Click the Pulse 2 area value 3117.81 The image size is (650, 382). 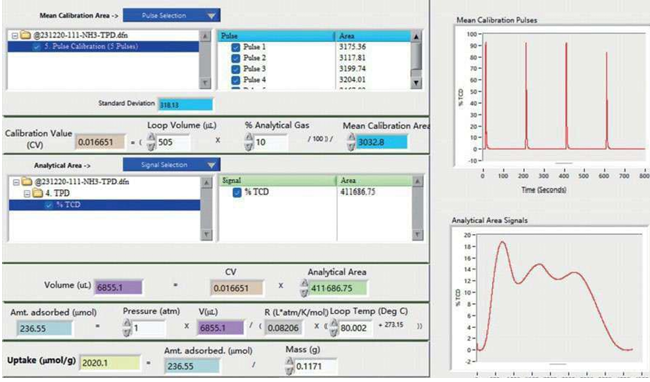pyautogui.click(x=352, y=58)
